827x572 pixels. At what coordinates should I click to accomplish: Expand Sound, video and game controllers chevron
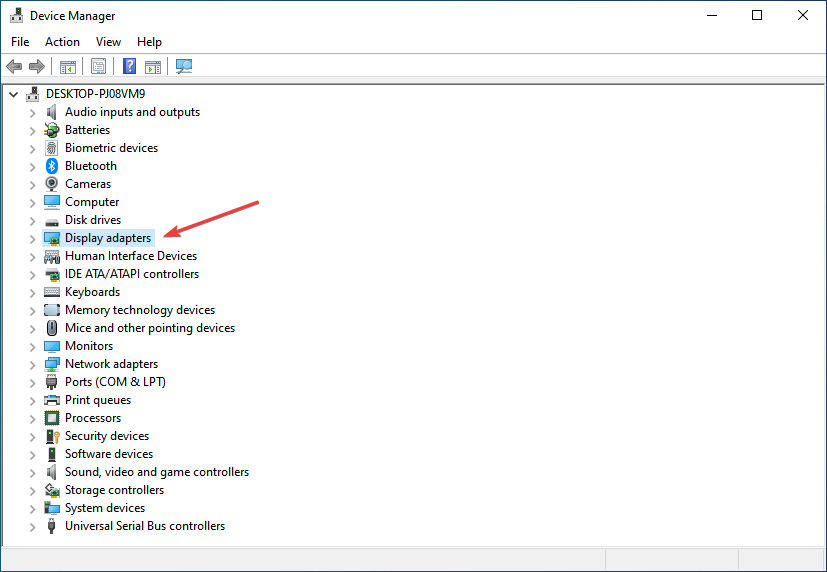tap(33, 473)
